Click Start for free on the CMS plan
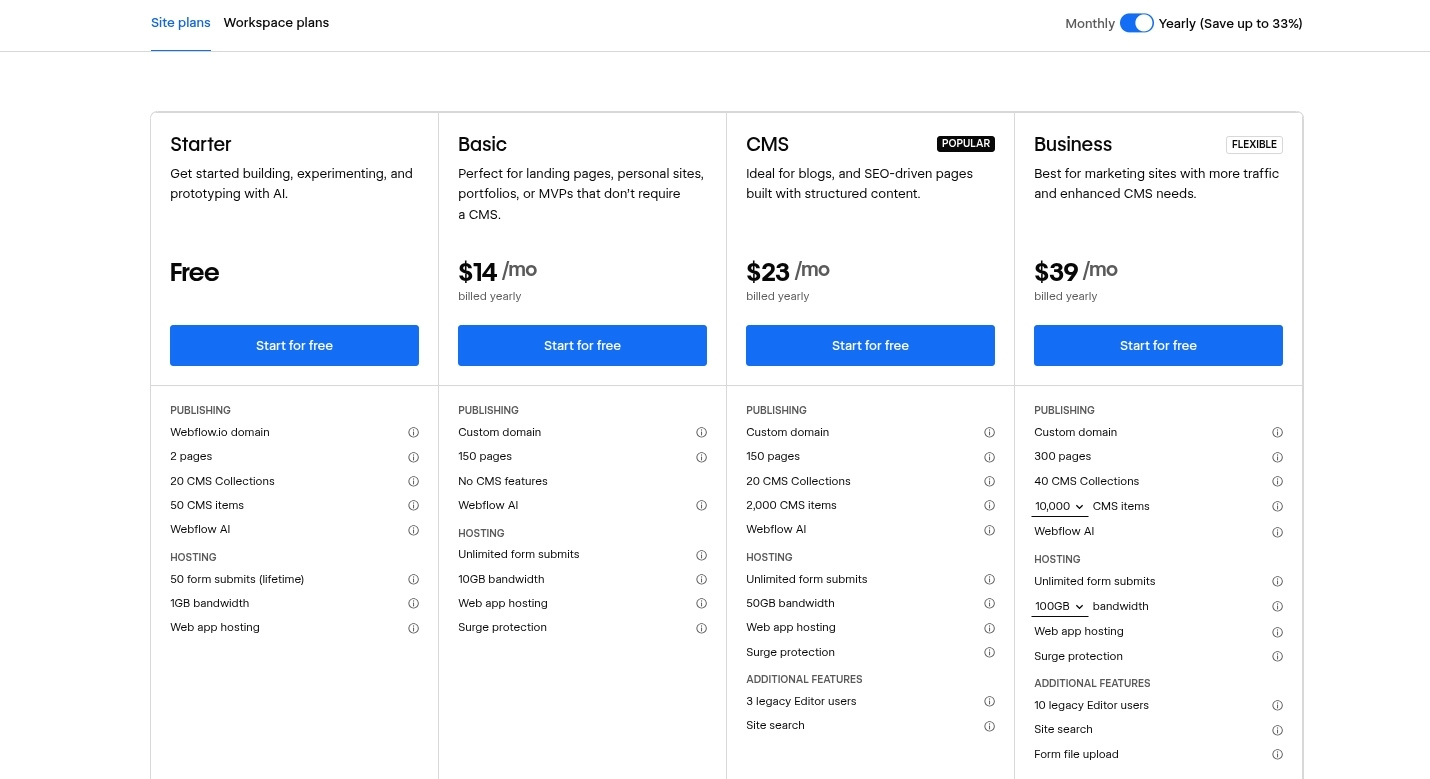Image resolution: width=1430 pixels, height=779 pixels. tap(870, 345)
